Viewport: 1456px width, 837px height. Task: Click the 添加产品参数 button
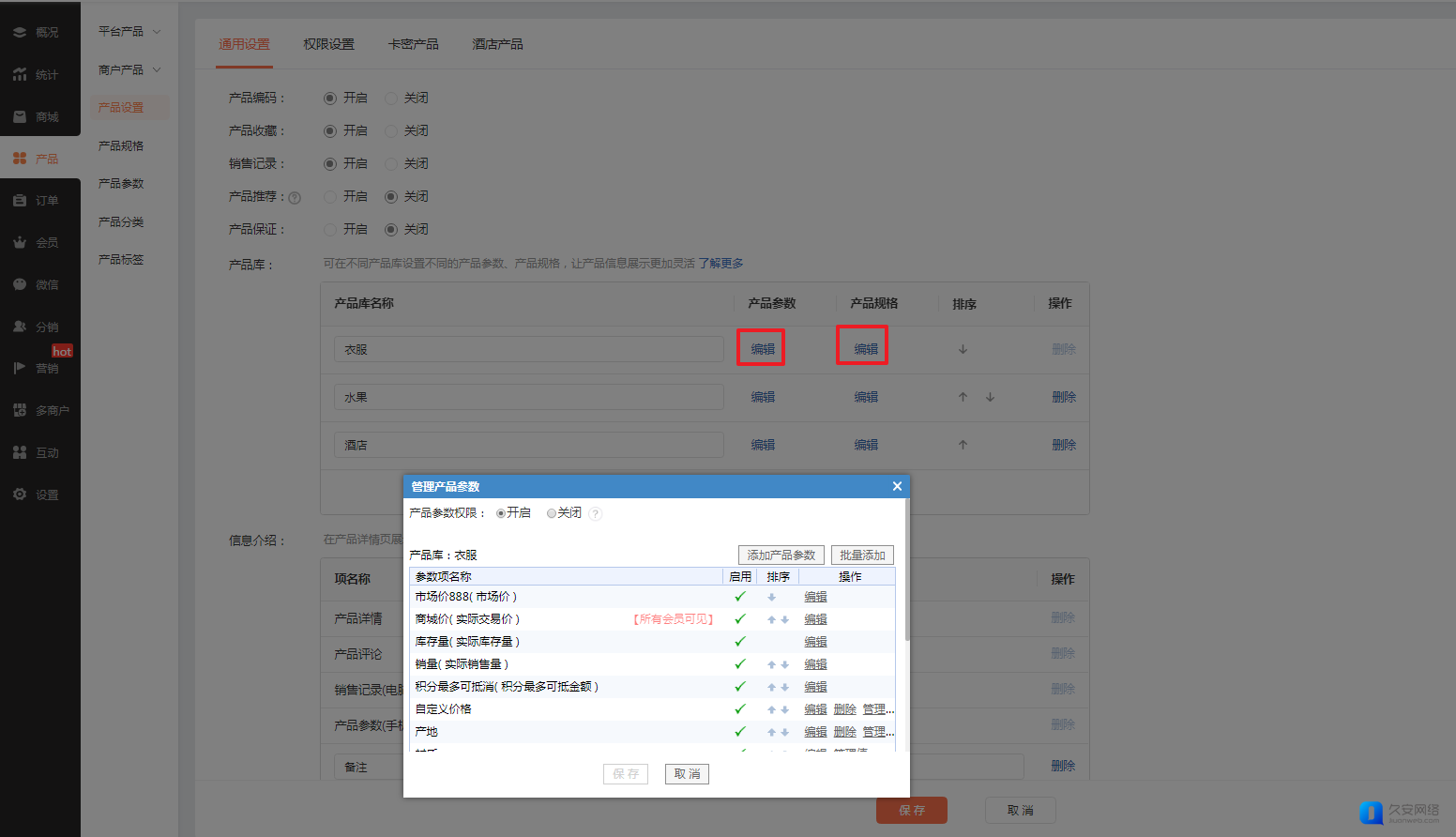(x=781, y=555)
